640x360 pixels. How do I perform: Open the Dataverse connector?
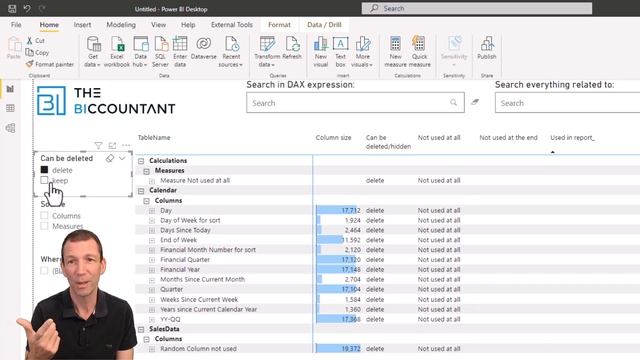click(204, 48)
